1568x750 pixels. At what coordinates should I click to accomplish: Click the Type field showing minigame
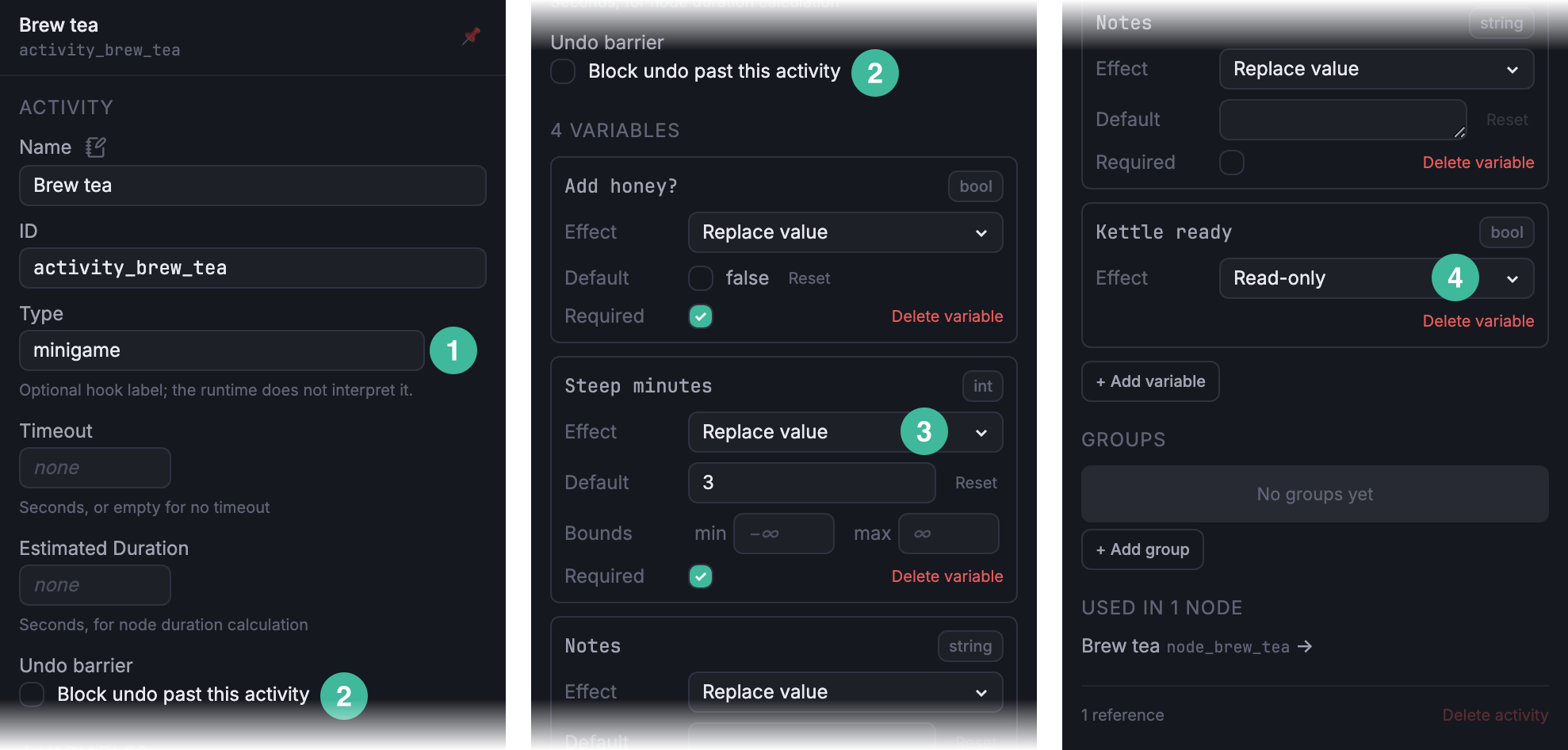coord(222,350)
